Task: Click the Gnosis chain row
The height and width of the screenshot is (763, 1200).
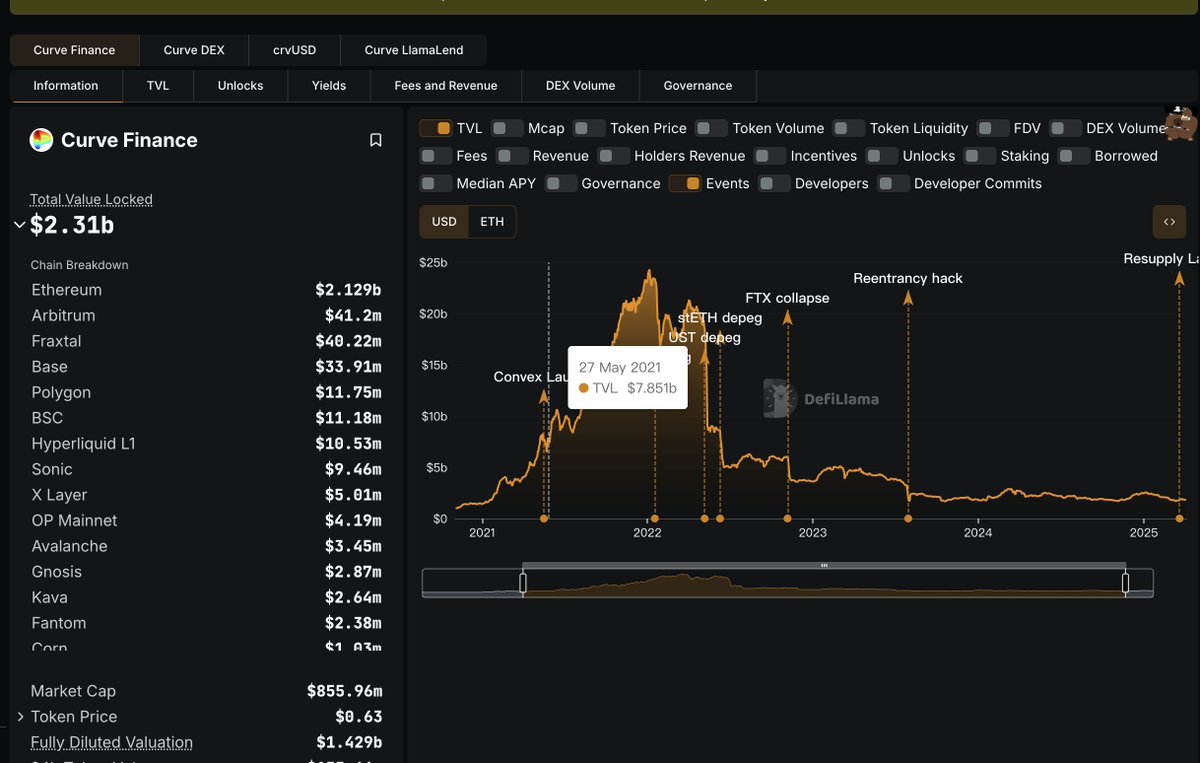Action: [206, 572]
